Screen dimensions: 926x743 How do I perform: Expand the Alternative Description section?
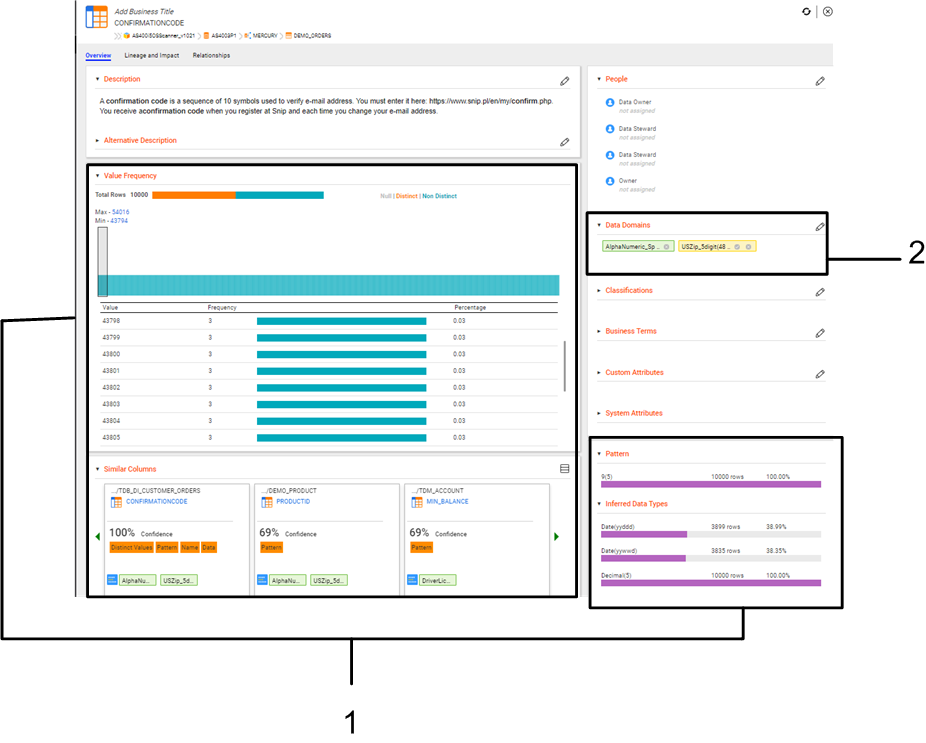pos(97,141)
